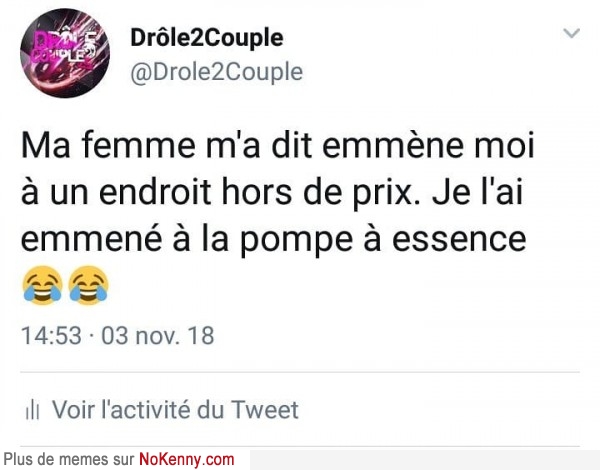Click the tweet activity bar chart icon
Screen dimensions: 600x470
coord(32,410)
